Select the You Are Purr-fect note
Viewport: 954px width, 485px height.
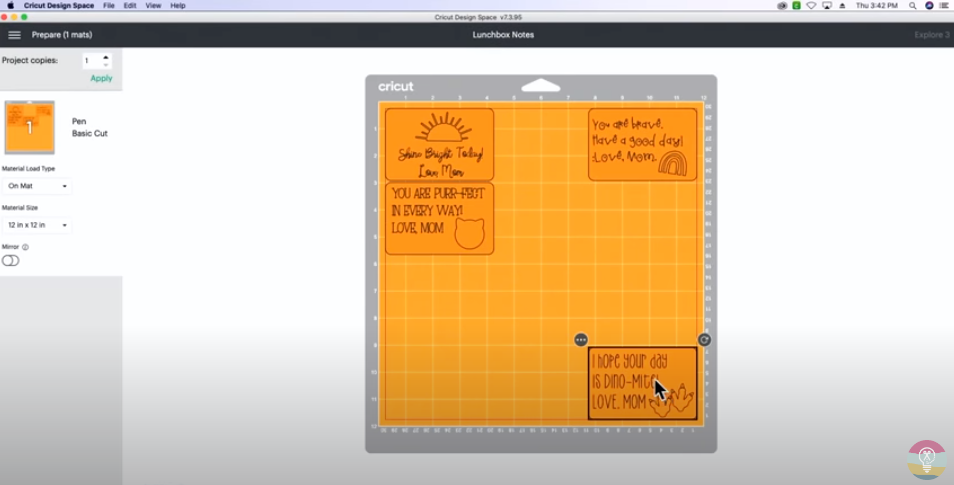point(439,218)
